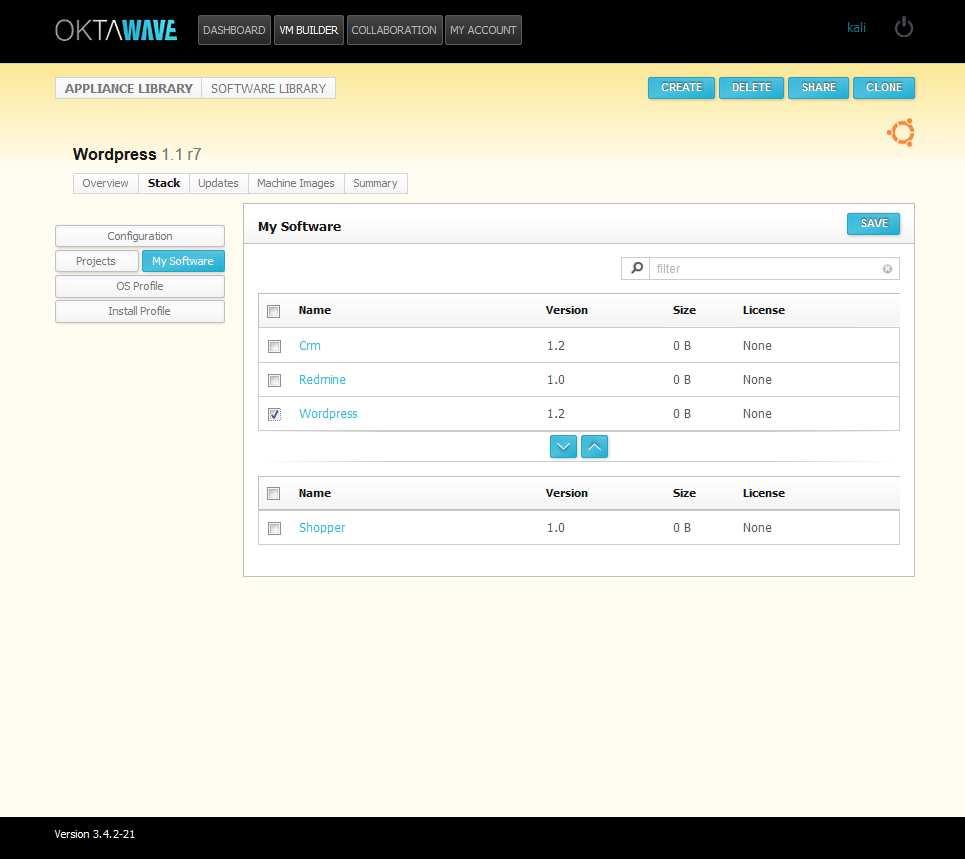Switch to the Appliance Library tab
The width and height of the screenshot is (965, 859).
[129, 89]
